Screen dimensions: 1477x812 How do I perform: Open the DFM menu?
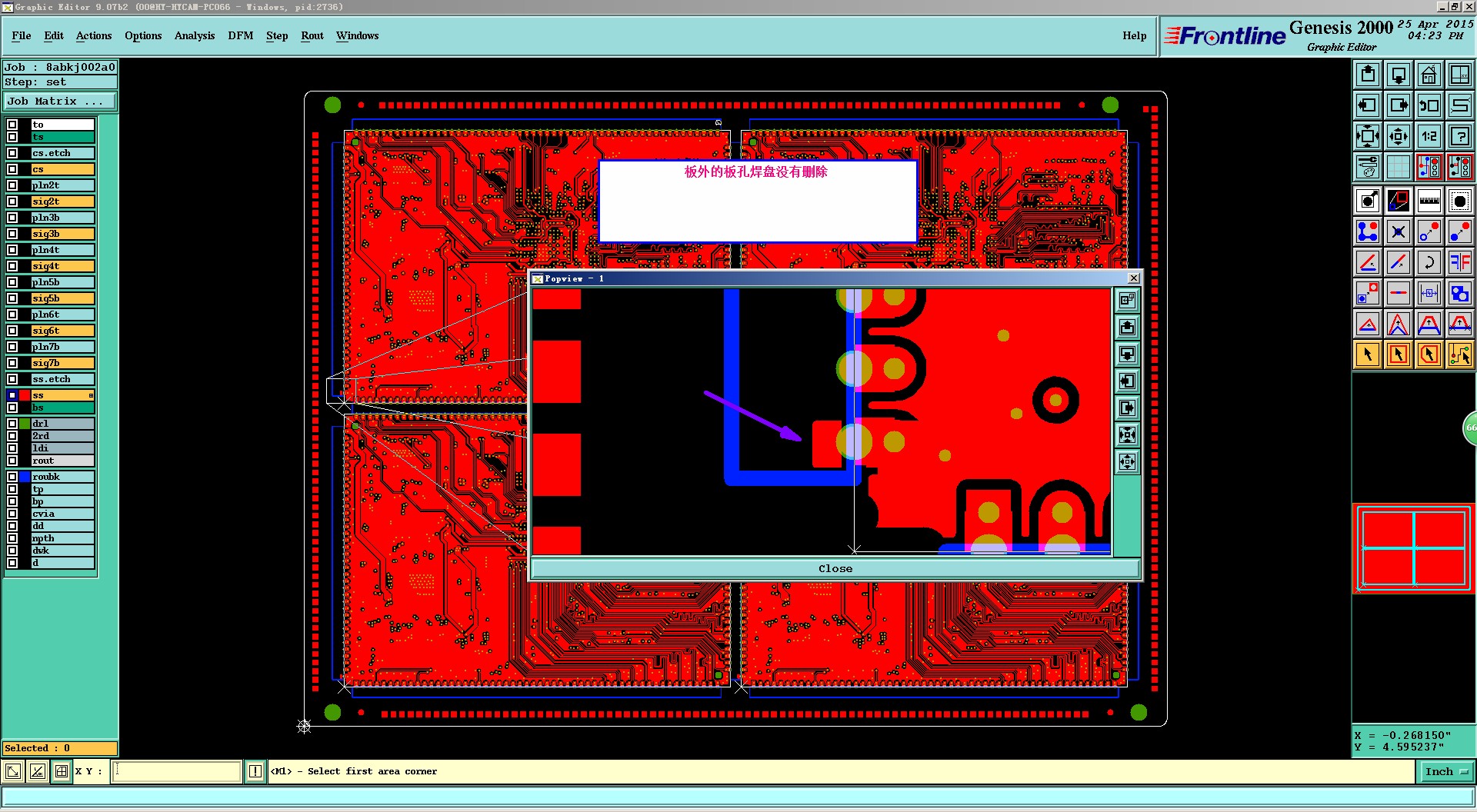241,35
